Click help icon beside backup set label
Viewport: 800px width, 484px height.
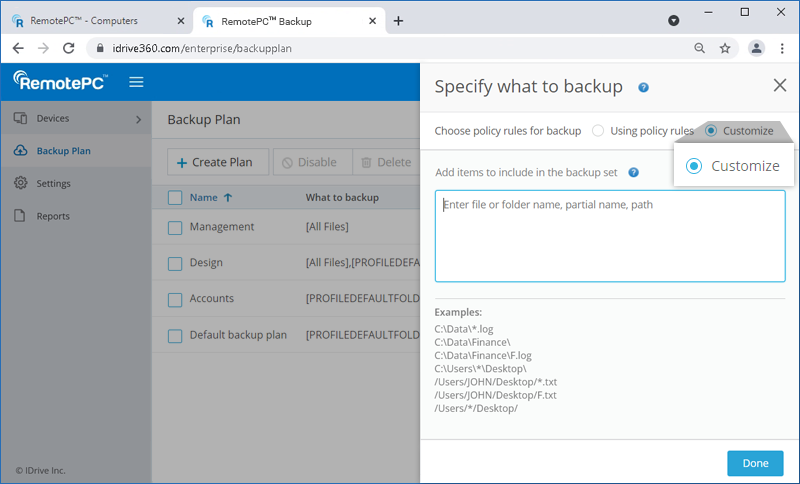633,172
